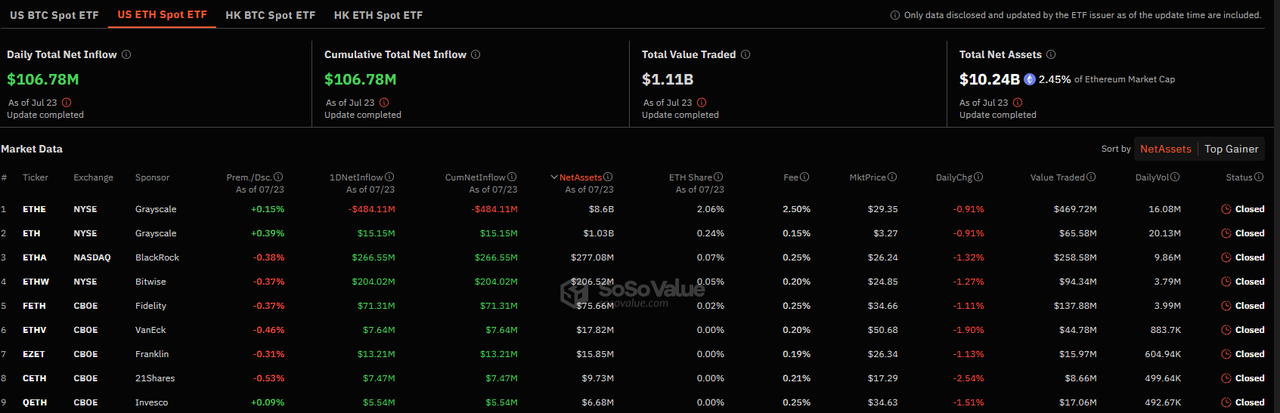
Task: Click the 20.13M DailyVol value
Action: tap(1165, 233)
